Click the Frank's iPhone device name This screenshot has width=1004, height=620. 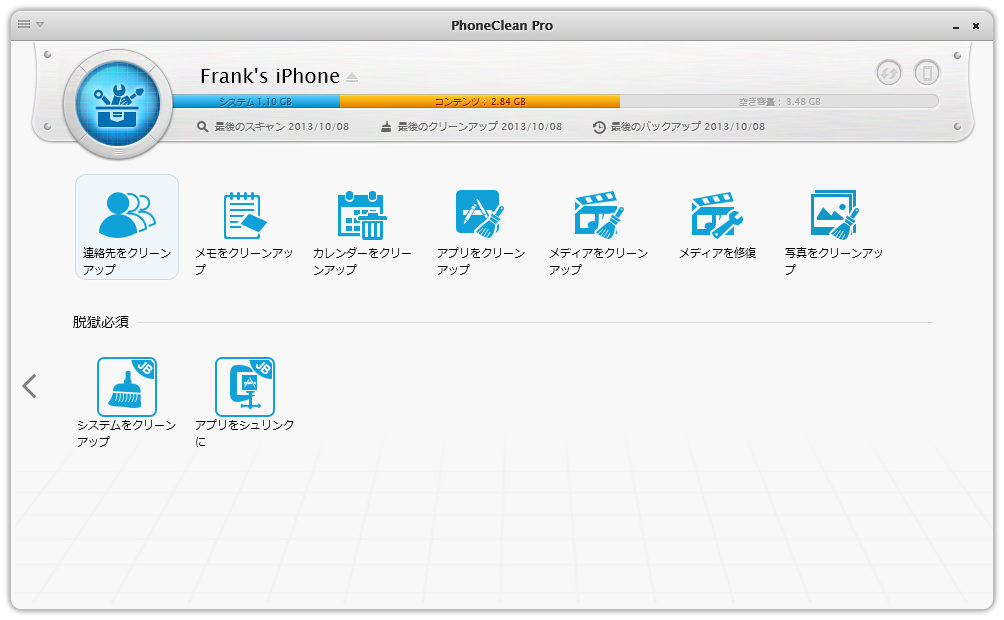point(270,76)
